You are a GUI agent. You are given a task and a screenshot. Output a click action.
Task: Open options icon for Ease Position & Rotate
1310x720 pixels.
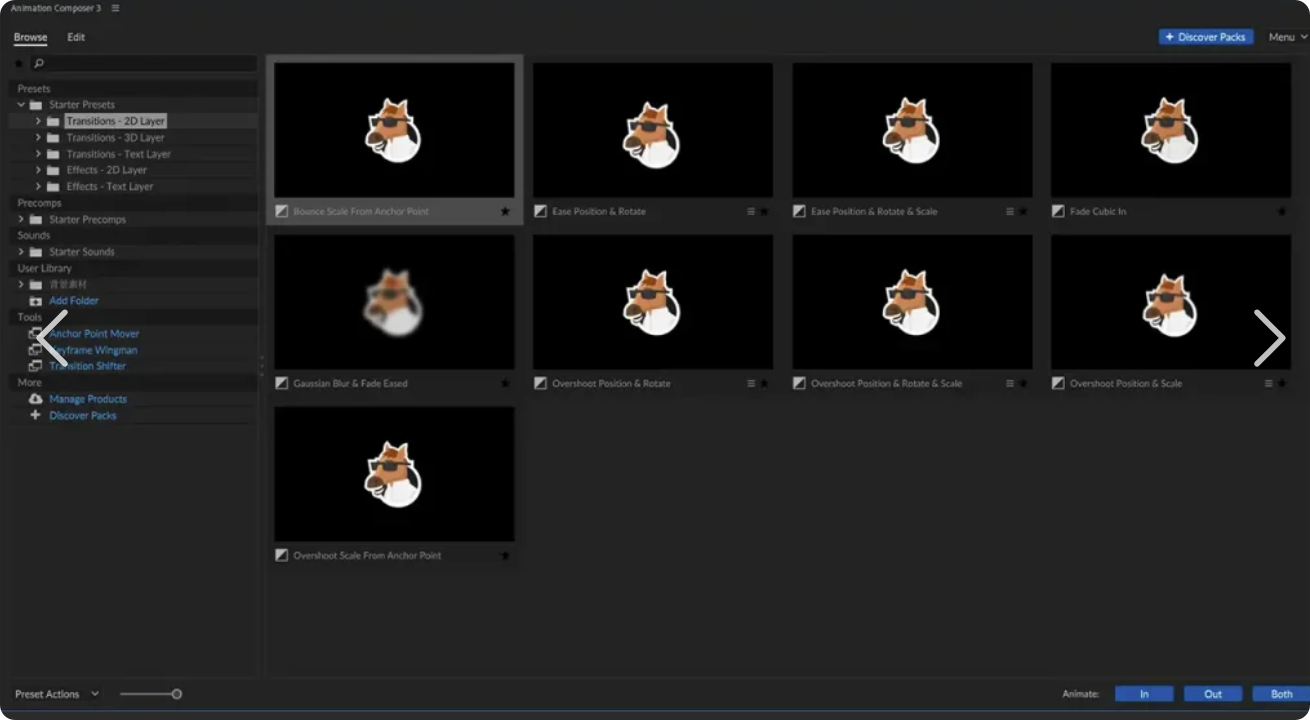(x=751, y=212)
